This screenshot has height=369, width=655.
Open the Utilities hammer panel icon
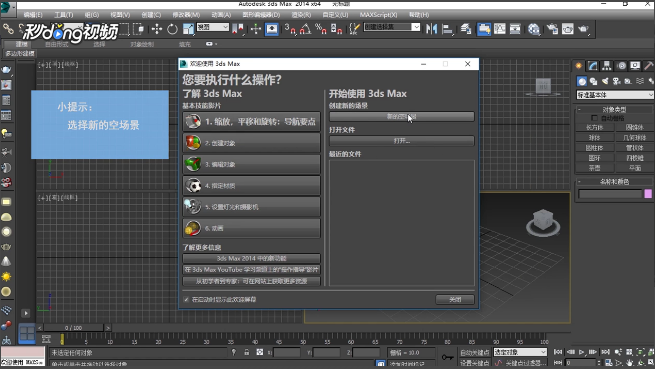(x=649, y=66)
